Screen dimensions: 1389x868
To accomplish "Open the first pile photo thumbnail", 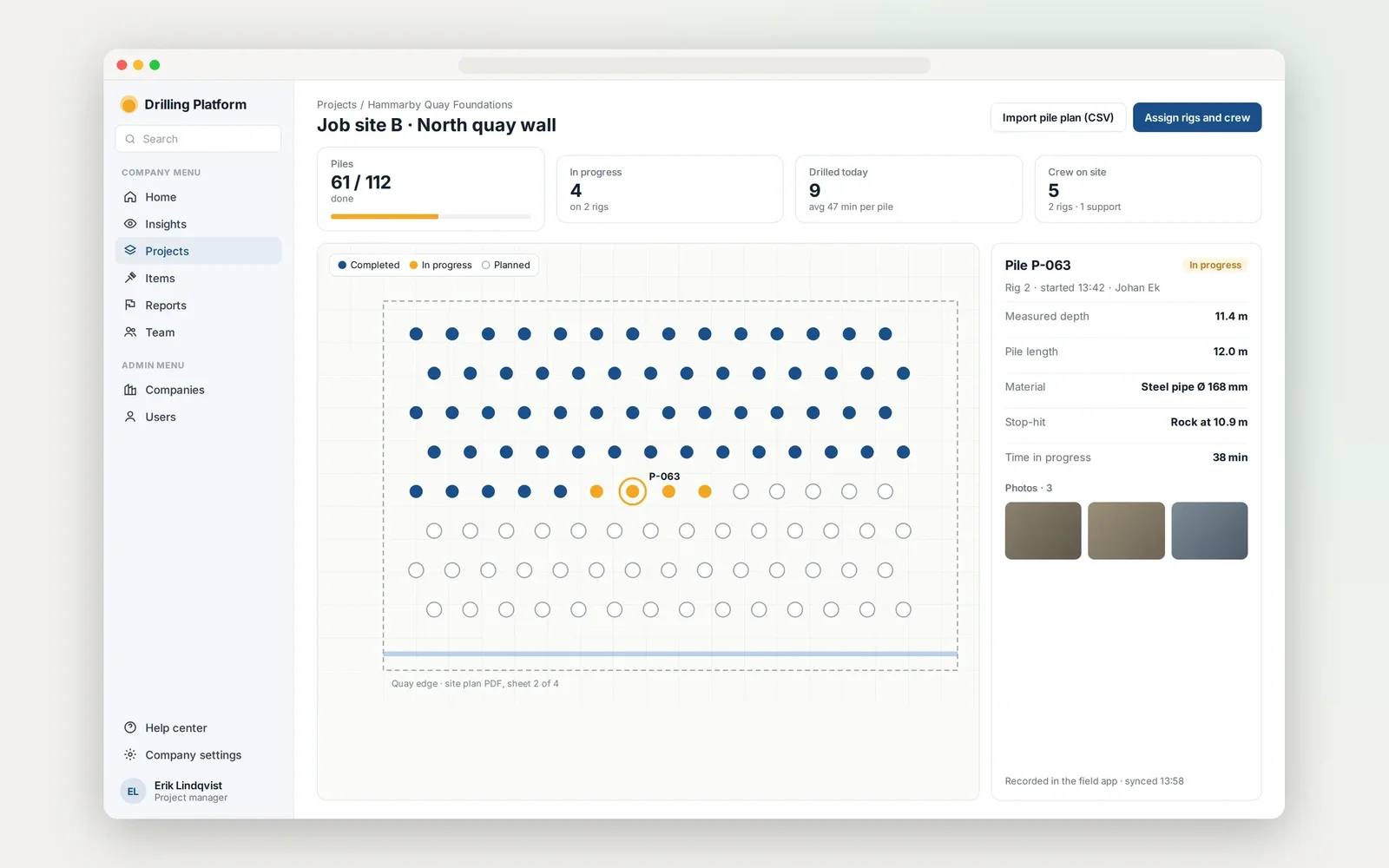I will pos(1043,530).
